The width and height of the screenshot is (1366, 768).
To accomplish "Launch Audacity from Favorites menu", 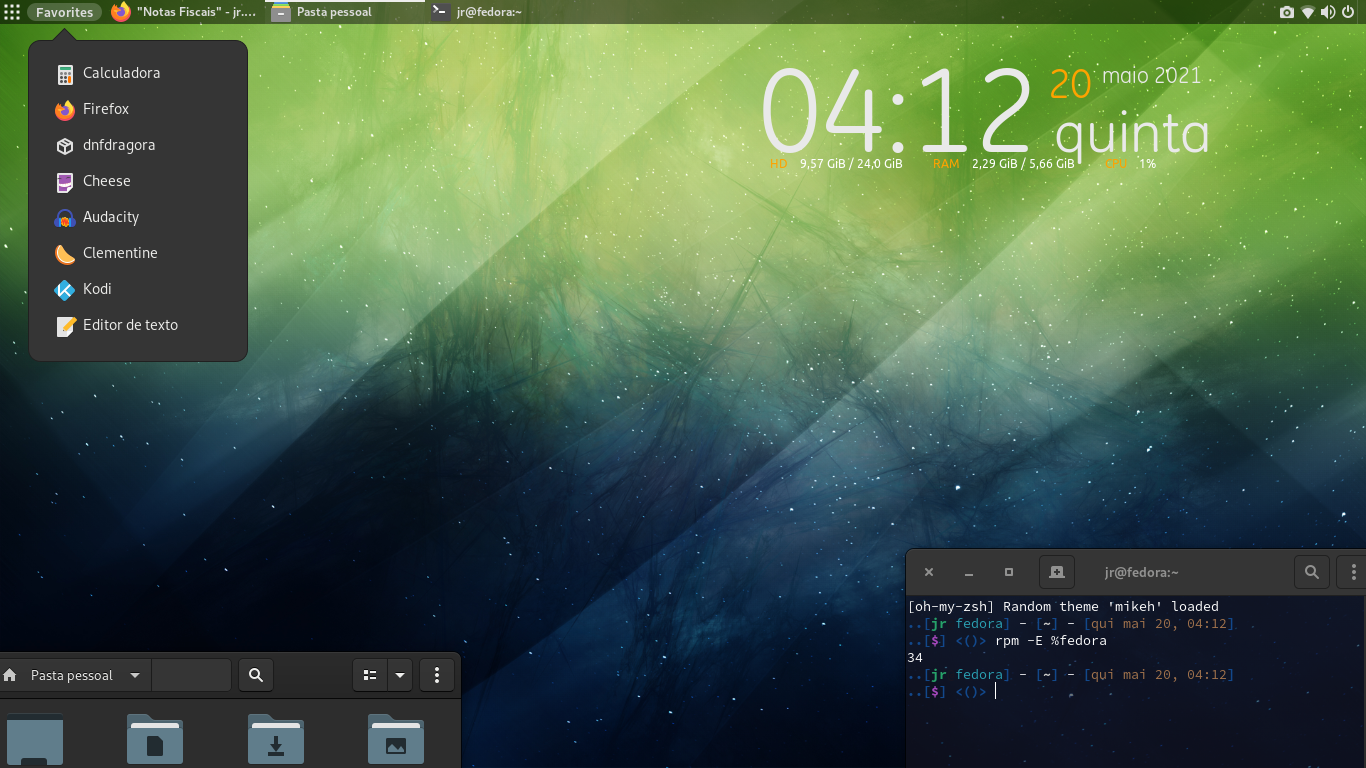I will coord(110,217).
